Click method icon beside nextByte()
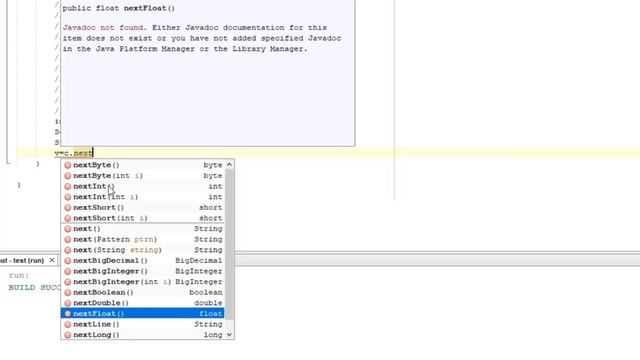The width and height of the screenshot is (640, 360). coord(68,165)
